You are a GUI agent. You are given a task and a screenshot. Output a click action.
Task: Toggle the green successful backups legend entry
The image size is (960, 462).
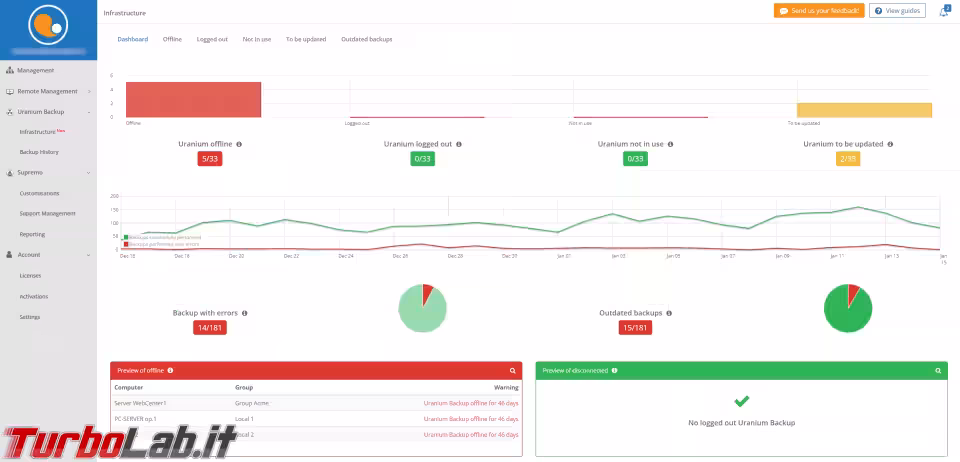pyautogui.click(x=126, y=237)
